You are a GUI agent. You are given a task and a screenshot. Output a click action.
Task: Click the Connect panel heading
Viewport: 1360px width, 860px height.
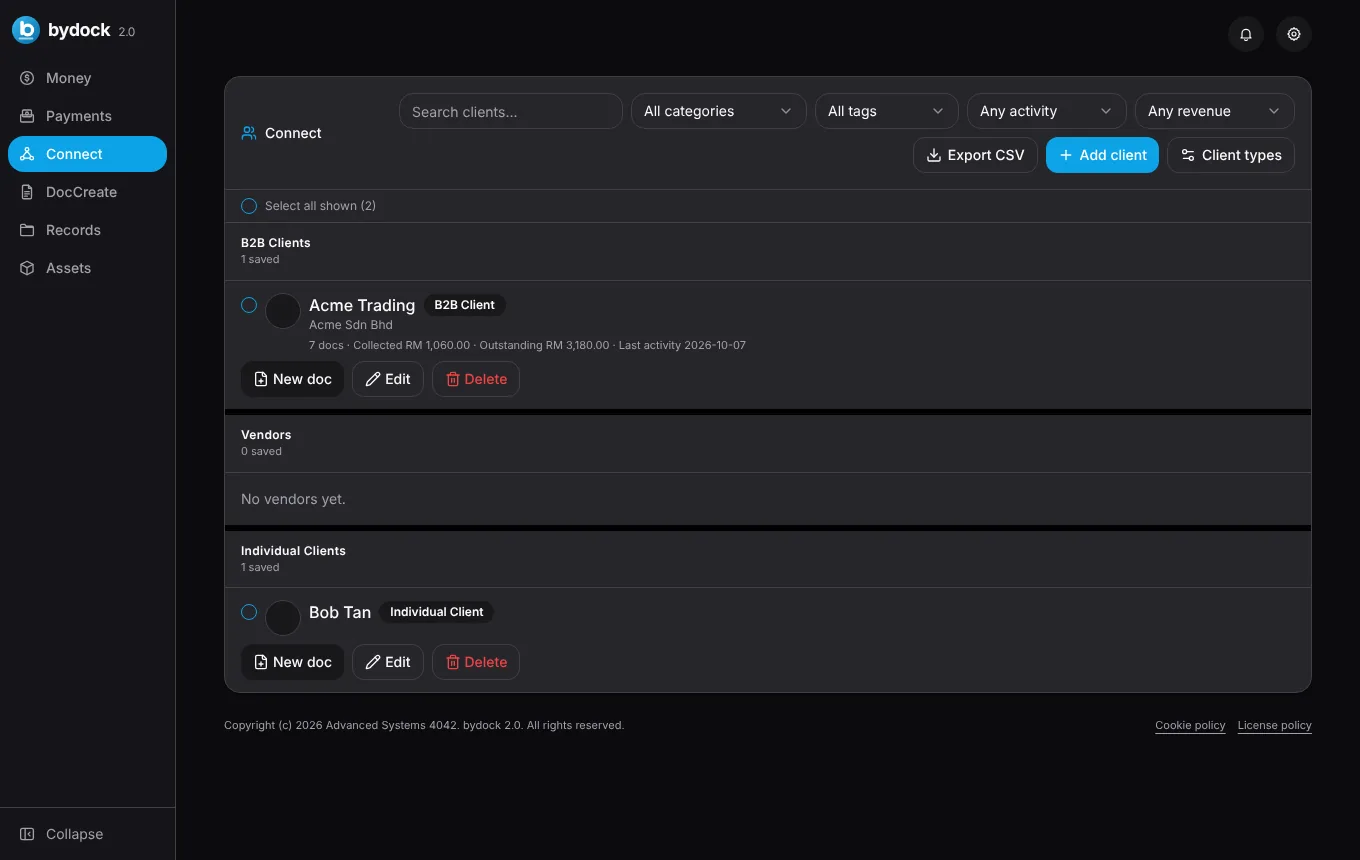coord(293,133)
